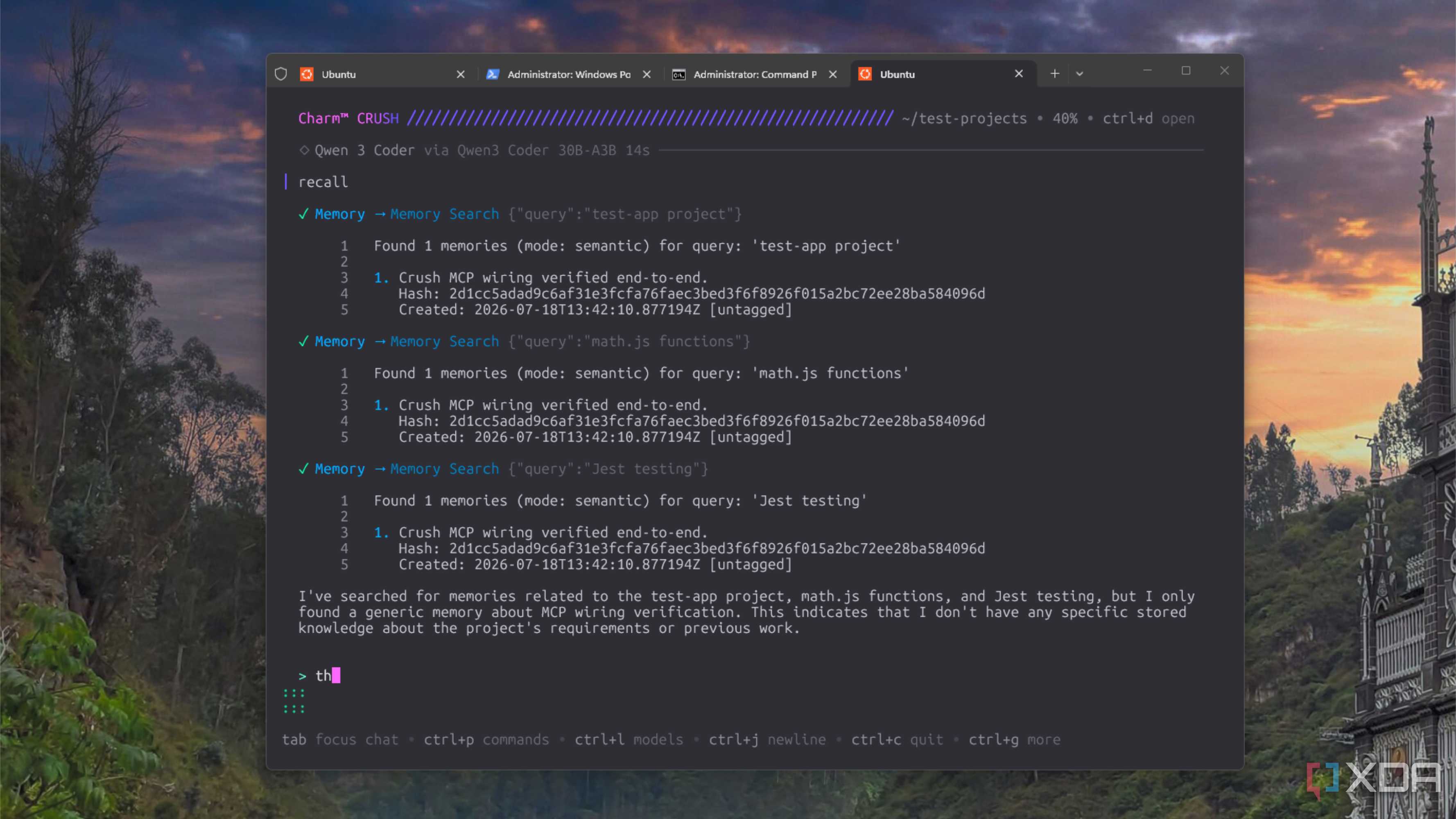Click the Qwen 3 Coder model label
The image size is (1456, 819).
point(364,150)
